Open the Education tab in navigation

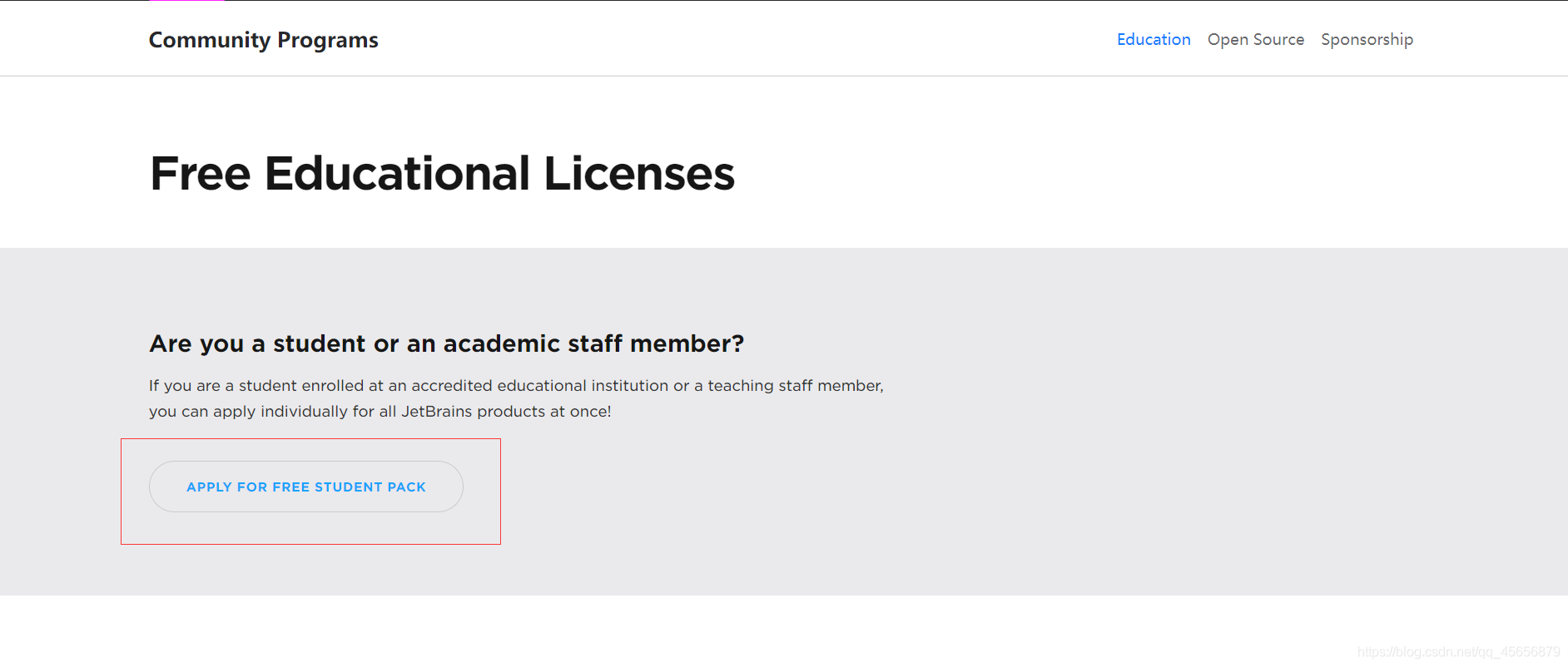coord(1153,39)
